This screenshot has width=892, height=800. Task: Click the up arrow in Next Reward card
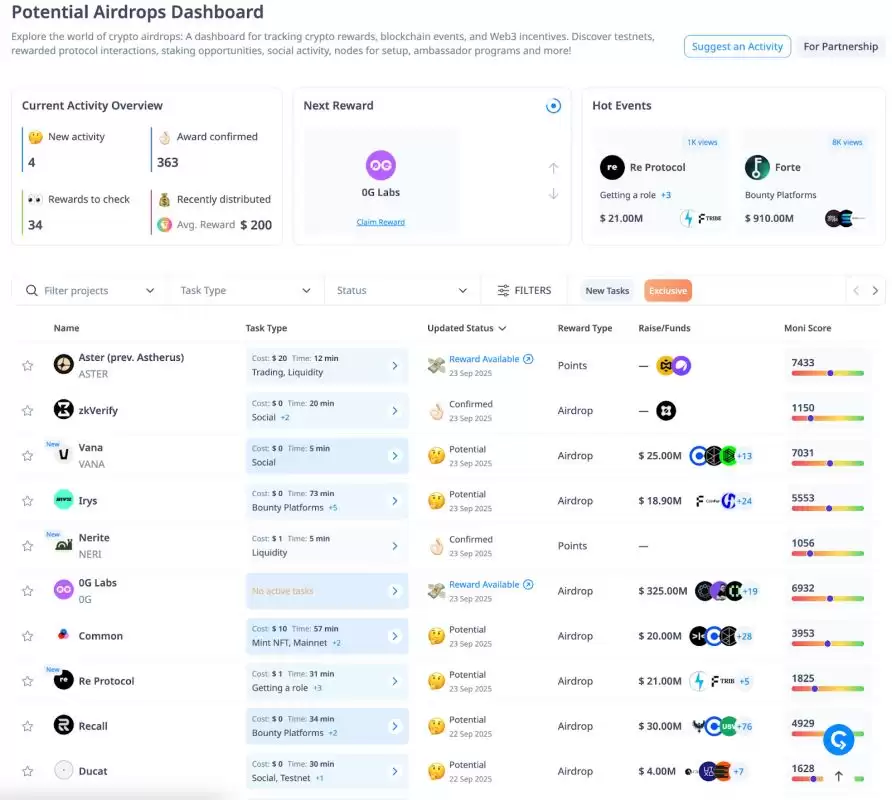click(x=553, y=168)
